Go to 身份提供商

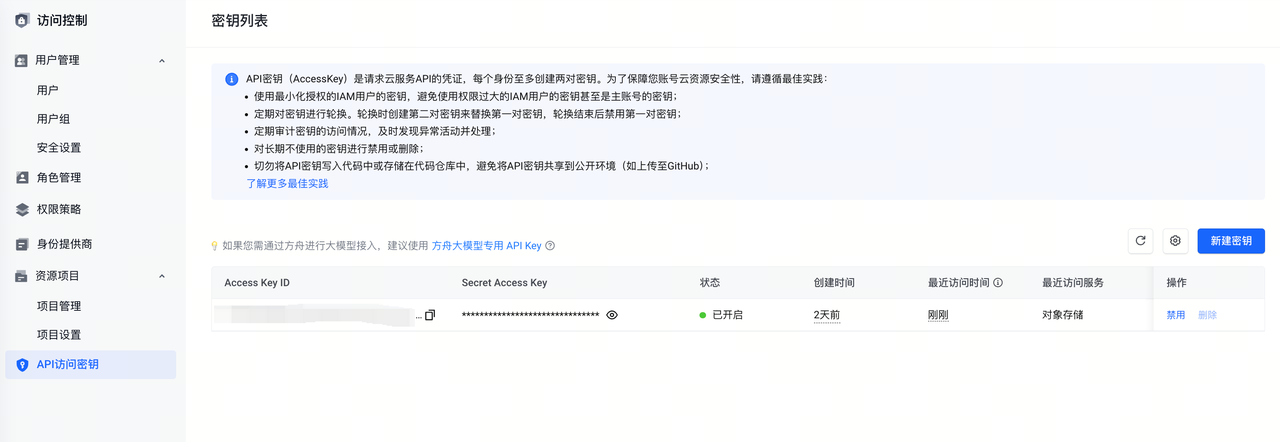[x=64, y=244]
